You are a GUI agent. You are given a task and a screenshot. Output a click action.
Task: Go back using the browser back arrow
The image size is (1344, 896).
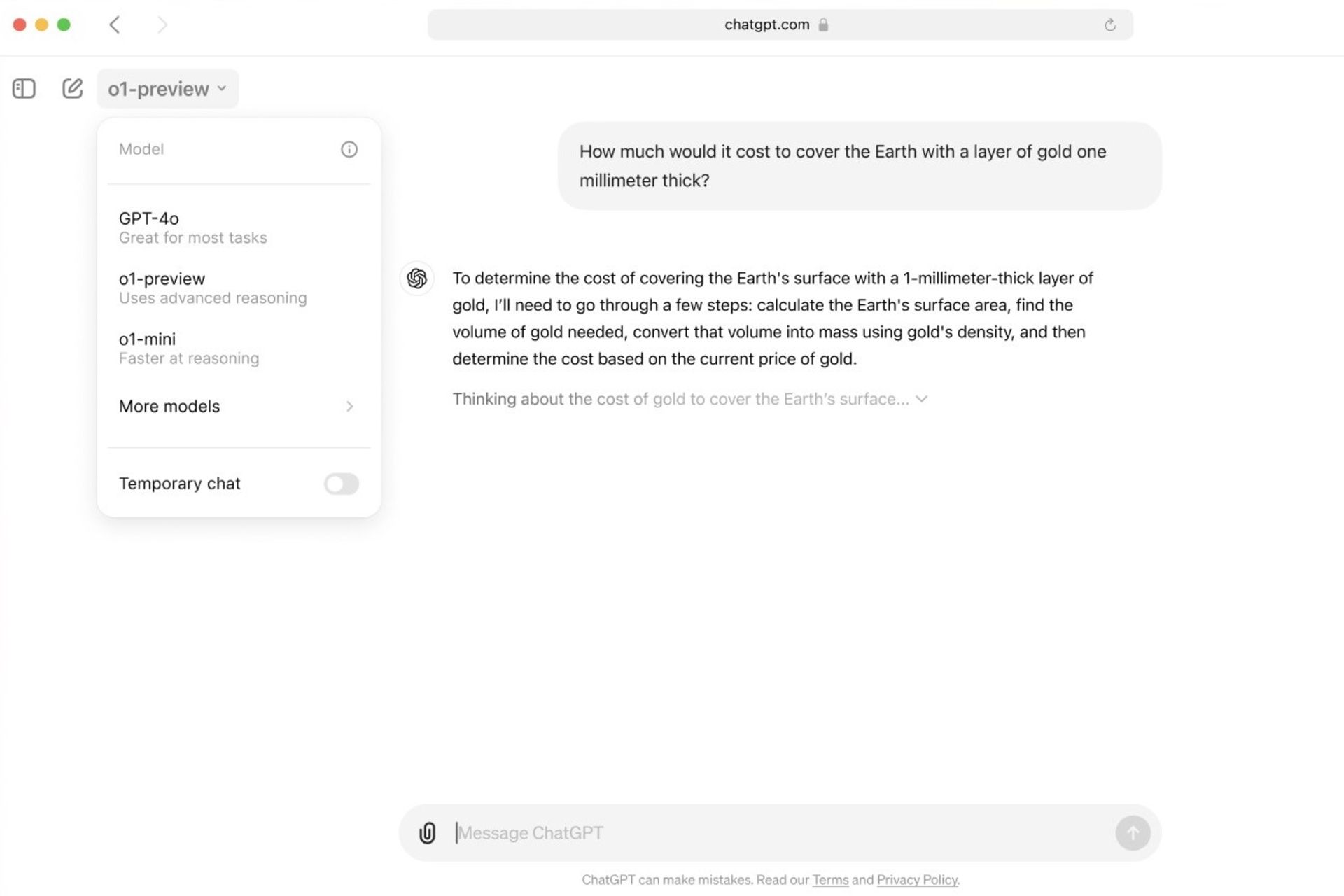(115, 25)
